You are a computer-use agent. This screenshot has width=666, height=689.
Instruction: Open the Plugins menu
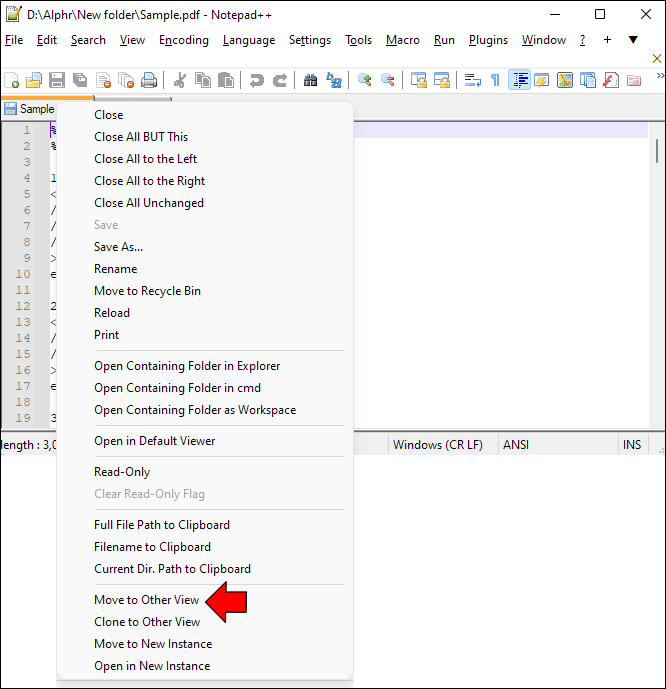coord(488,40)
